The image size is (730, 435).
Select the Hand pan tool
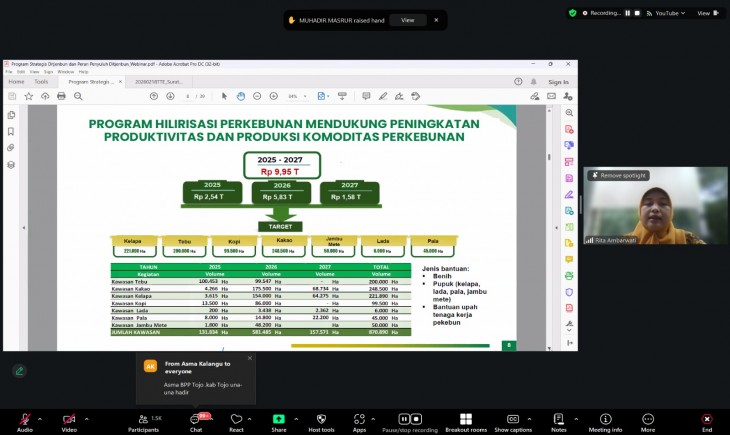(x=241, y=96)
